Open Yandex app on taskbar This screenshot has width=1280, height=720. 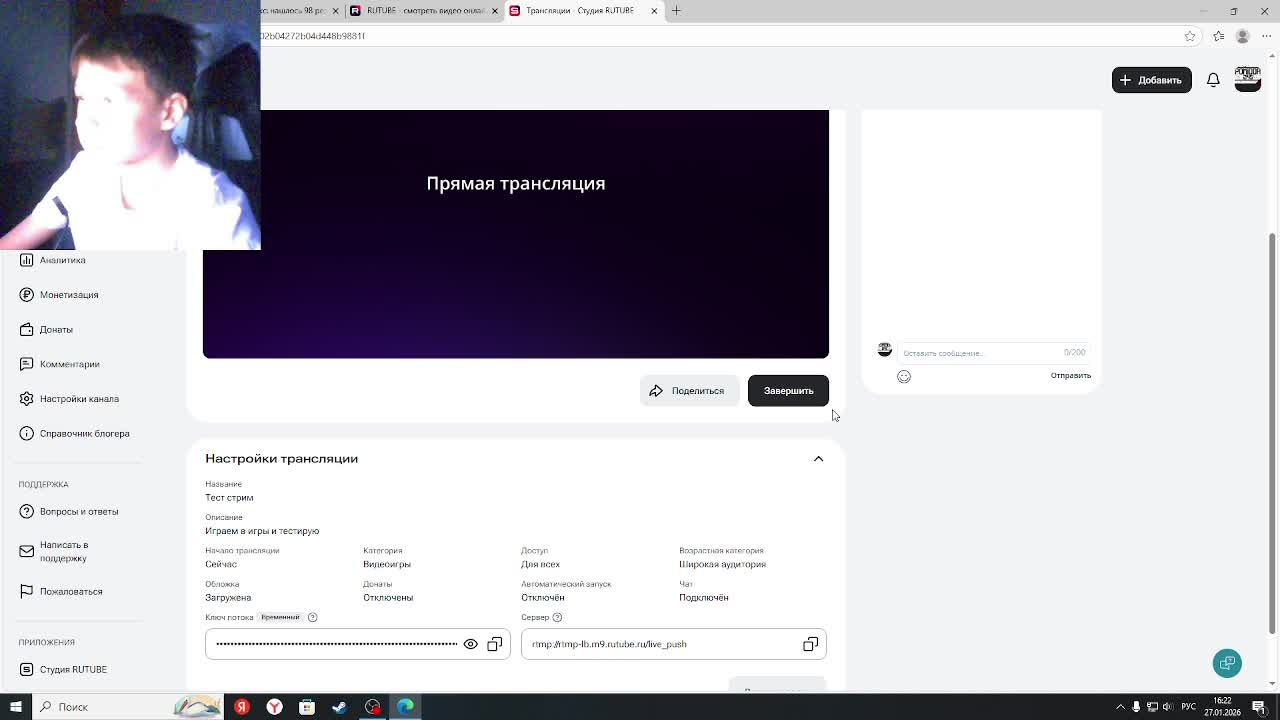(241, 707)
